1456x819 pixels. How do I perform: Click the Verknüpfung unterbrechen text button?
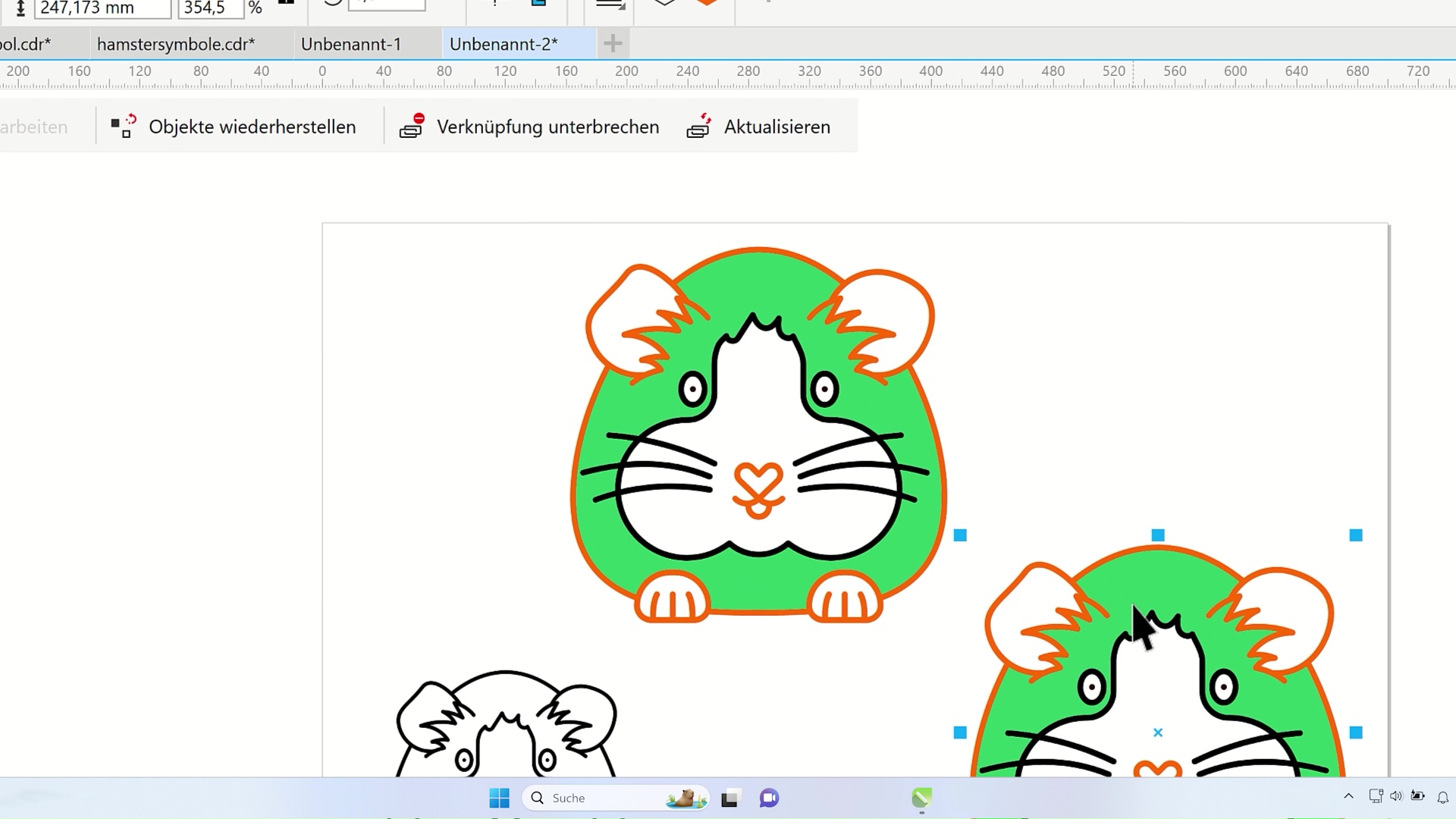548,127
